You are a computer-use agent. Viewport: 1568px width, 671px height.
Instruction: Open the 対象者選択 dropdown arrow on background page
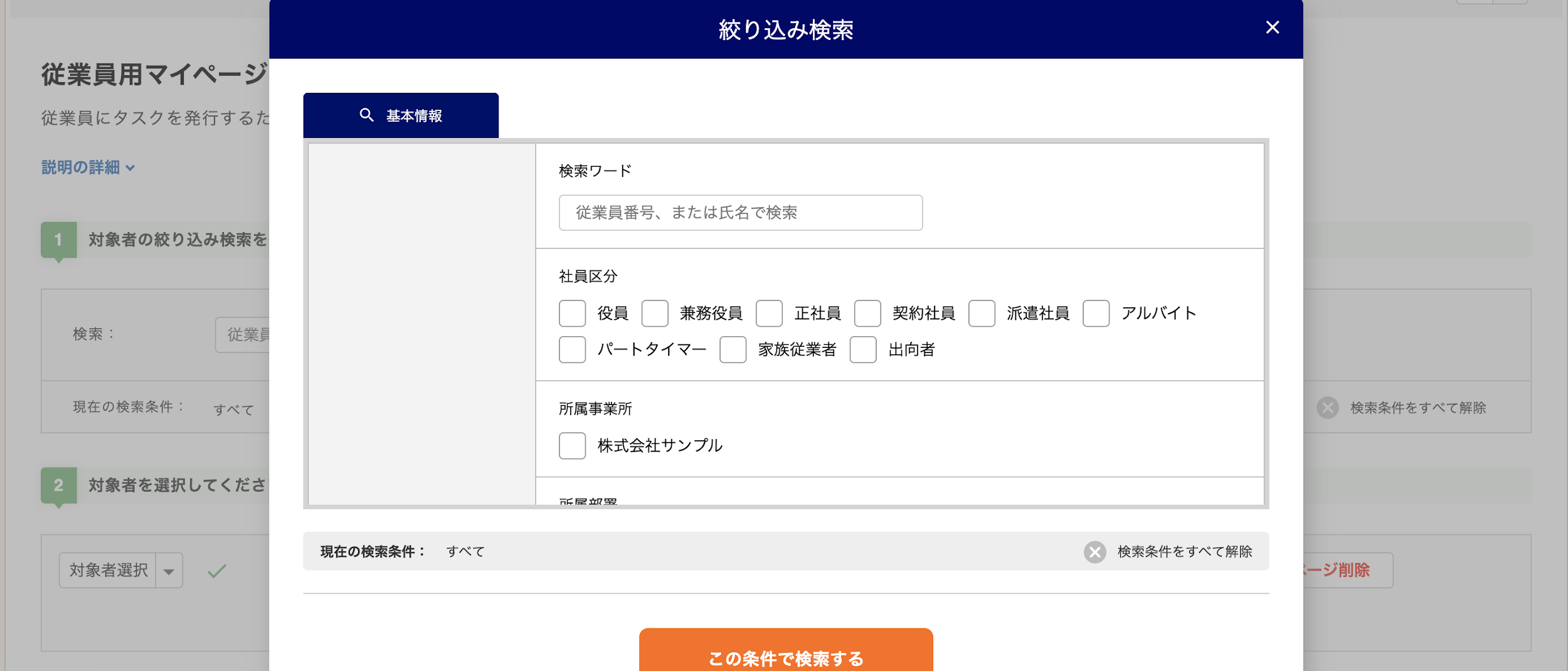coord(169,571)
